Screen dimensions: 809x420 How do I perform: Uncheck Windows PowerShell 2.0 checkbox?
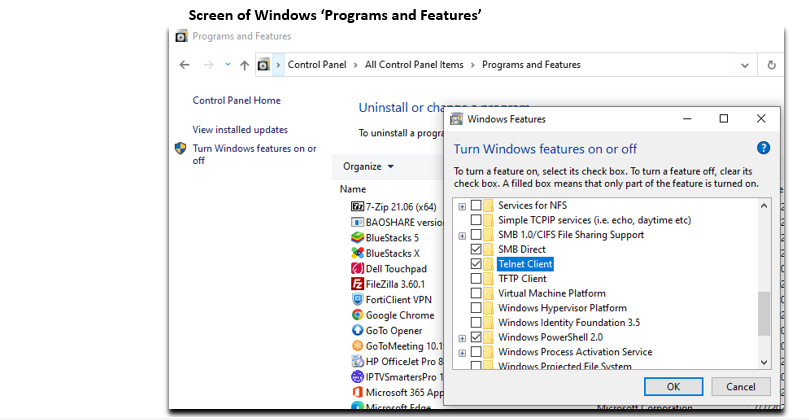point(476,337)
